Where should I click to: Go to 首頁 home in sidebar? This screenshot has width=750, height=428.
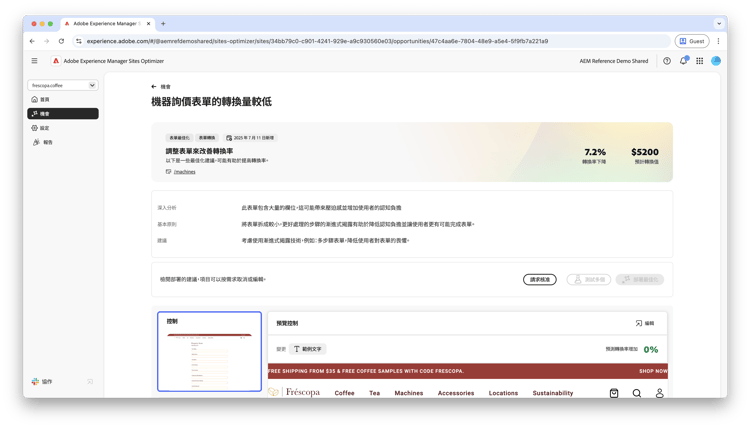(x=63, y=99)
